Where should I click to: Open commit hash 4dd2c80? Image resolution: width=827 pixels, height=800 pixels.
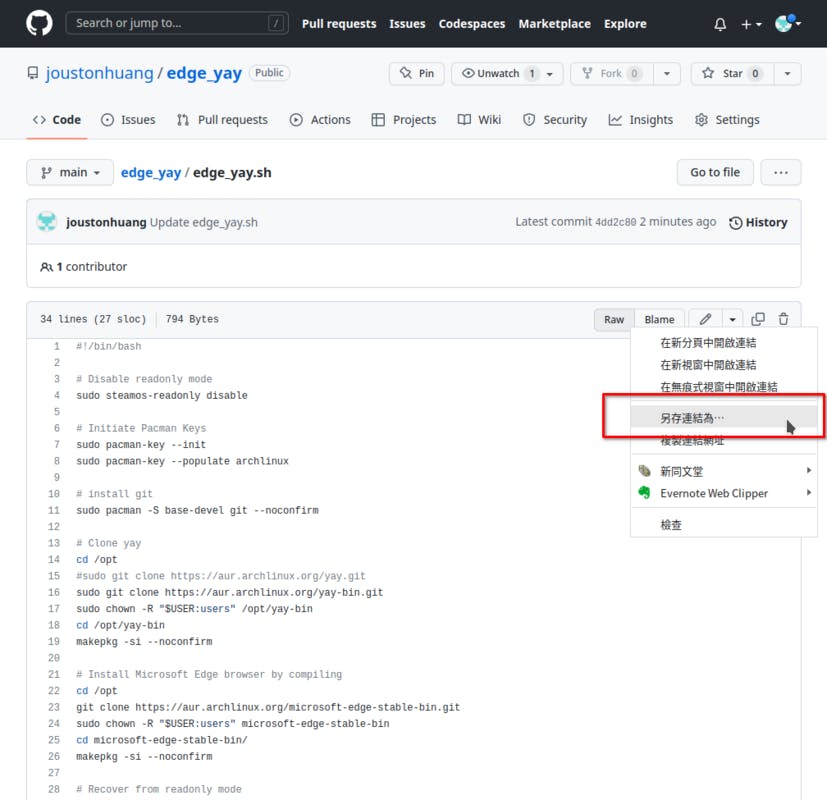(616, 223)
